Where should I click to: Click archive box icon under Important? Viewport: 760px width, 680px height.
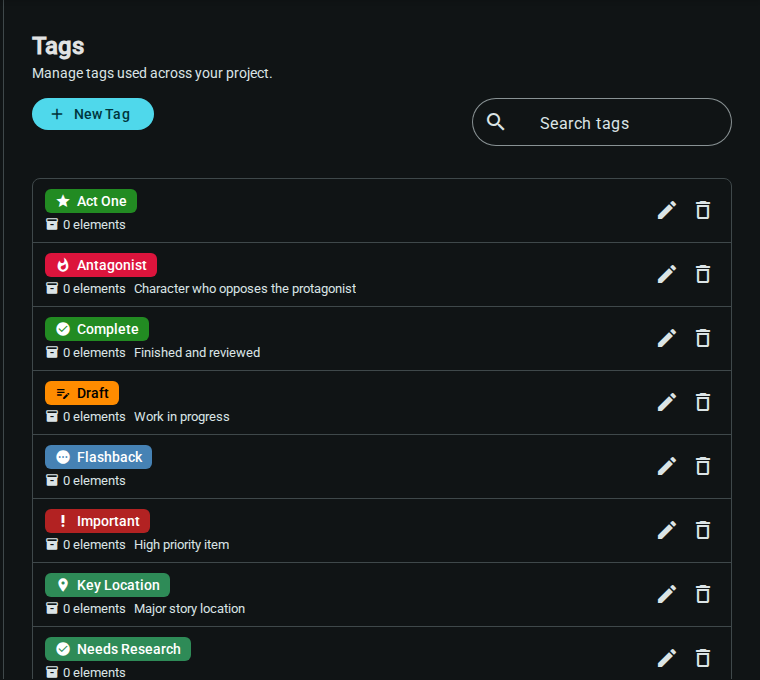coord(52,544)
